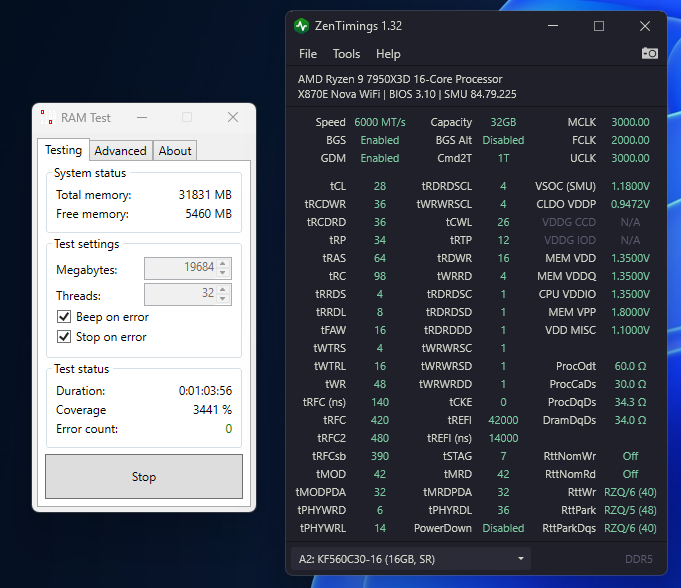Viewport: 681px width, 588px height.
Task: Click the ZenTimings app logo icon
Action: point(301,26)
